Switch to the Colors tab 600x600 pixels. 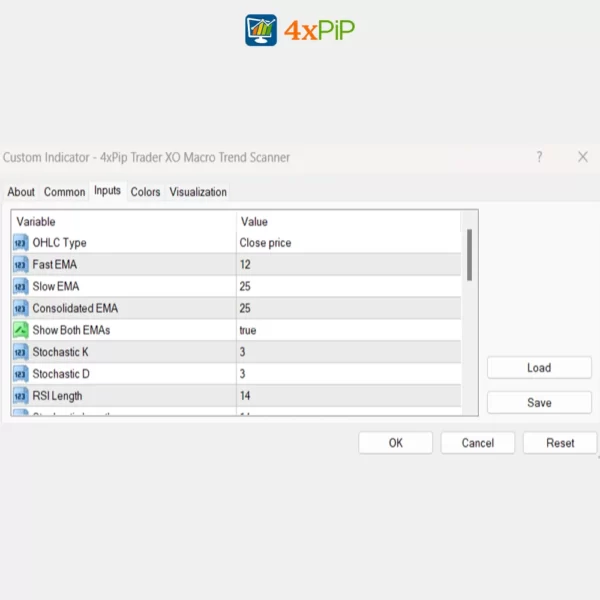tap(145, 192)
